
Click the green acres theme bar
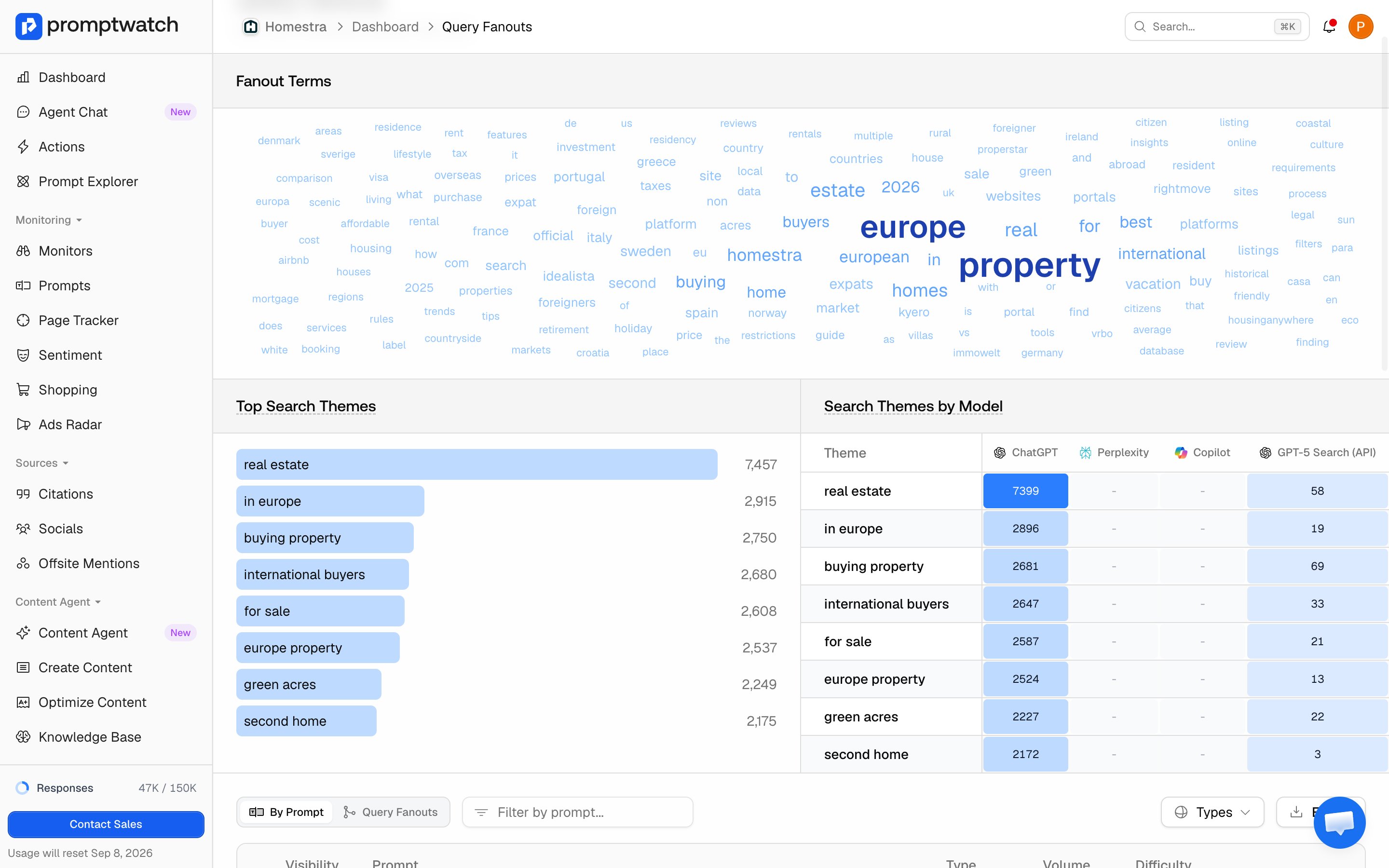[308, 684]
